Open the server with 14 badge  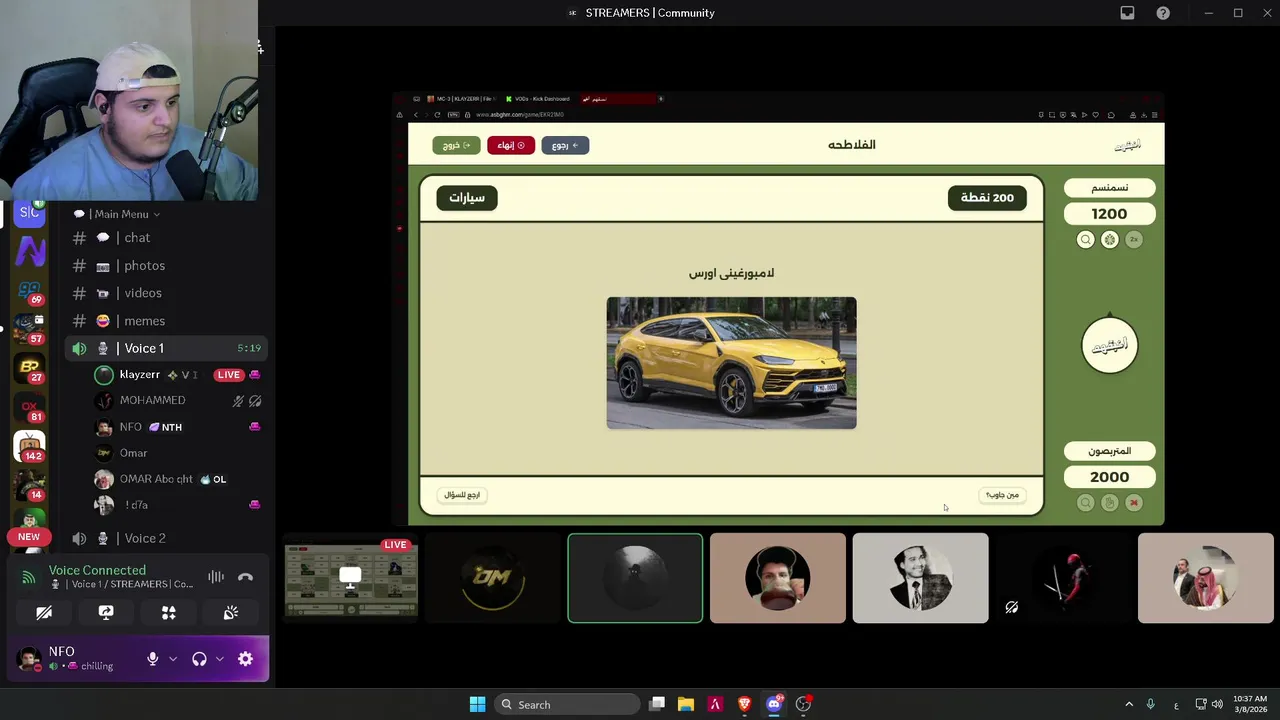pyautogui.click(x=29, y=485)
